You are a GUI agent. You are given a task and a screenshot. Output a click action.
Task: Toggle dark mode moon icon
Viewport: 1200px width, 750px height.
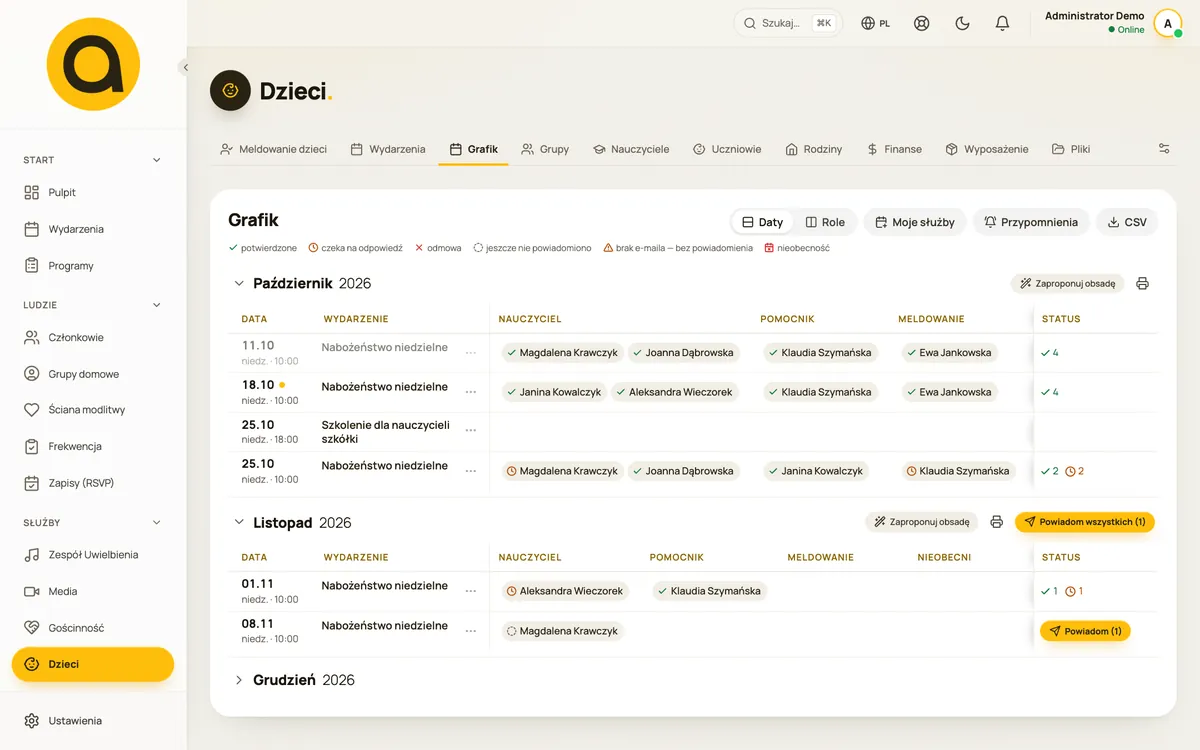pyautogui.click(x=962, y=23)
